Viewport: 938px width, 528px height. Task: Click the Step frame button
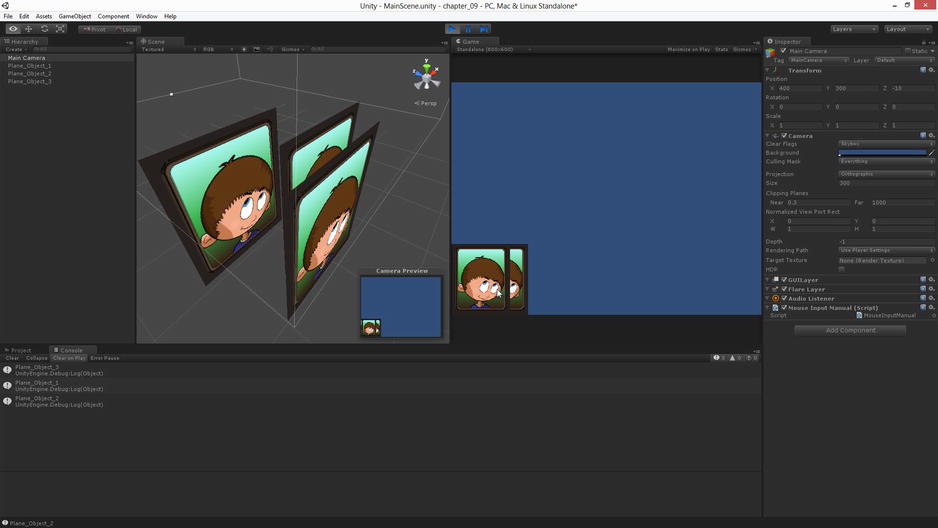(x=484, y=29)
